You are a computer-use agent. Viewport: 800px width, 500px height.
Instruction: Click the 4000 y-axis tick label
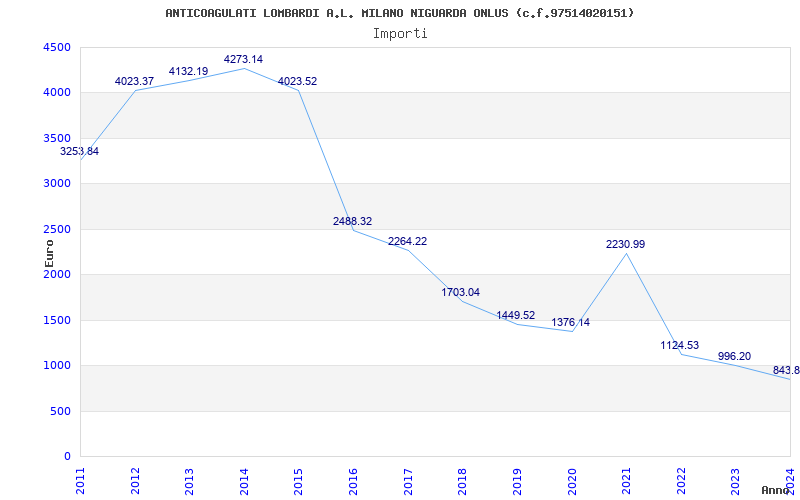coord(57,93)
